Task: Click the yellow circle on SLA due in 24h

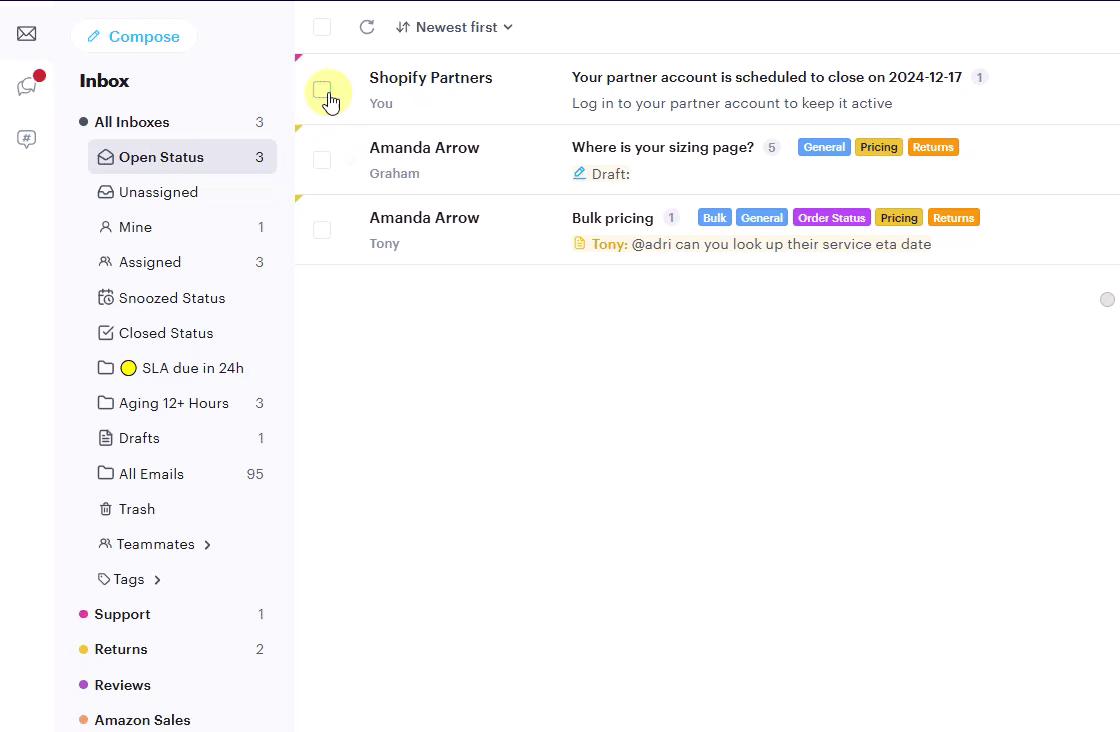Action: point(128,368)
